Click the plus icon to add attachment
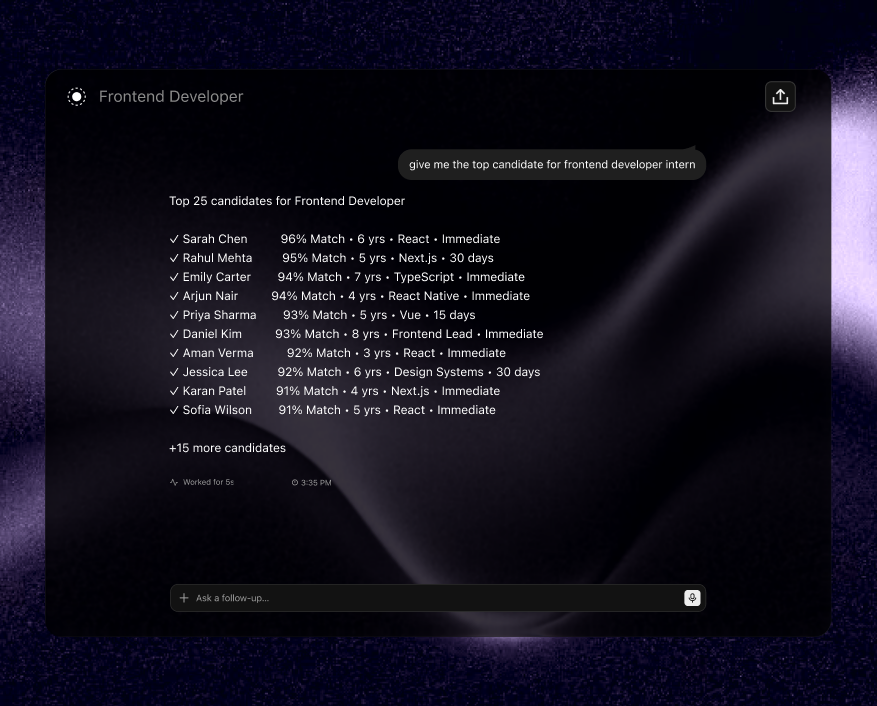Screen dimensions: 877x706 [184, 598]
